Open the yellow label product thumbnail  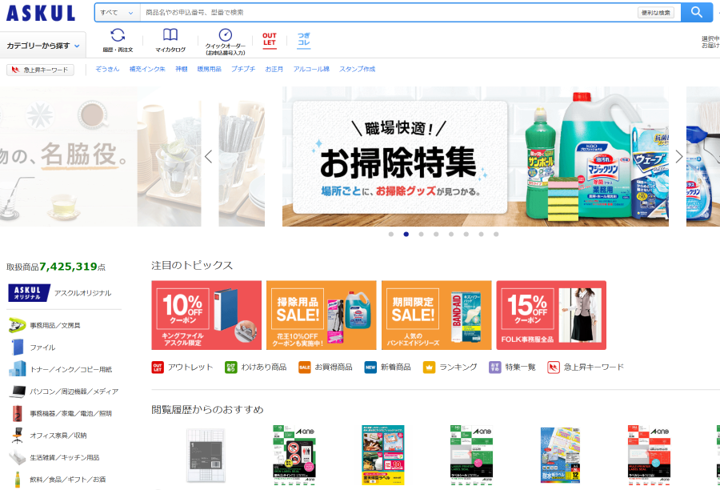coord(383,455)
